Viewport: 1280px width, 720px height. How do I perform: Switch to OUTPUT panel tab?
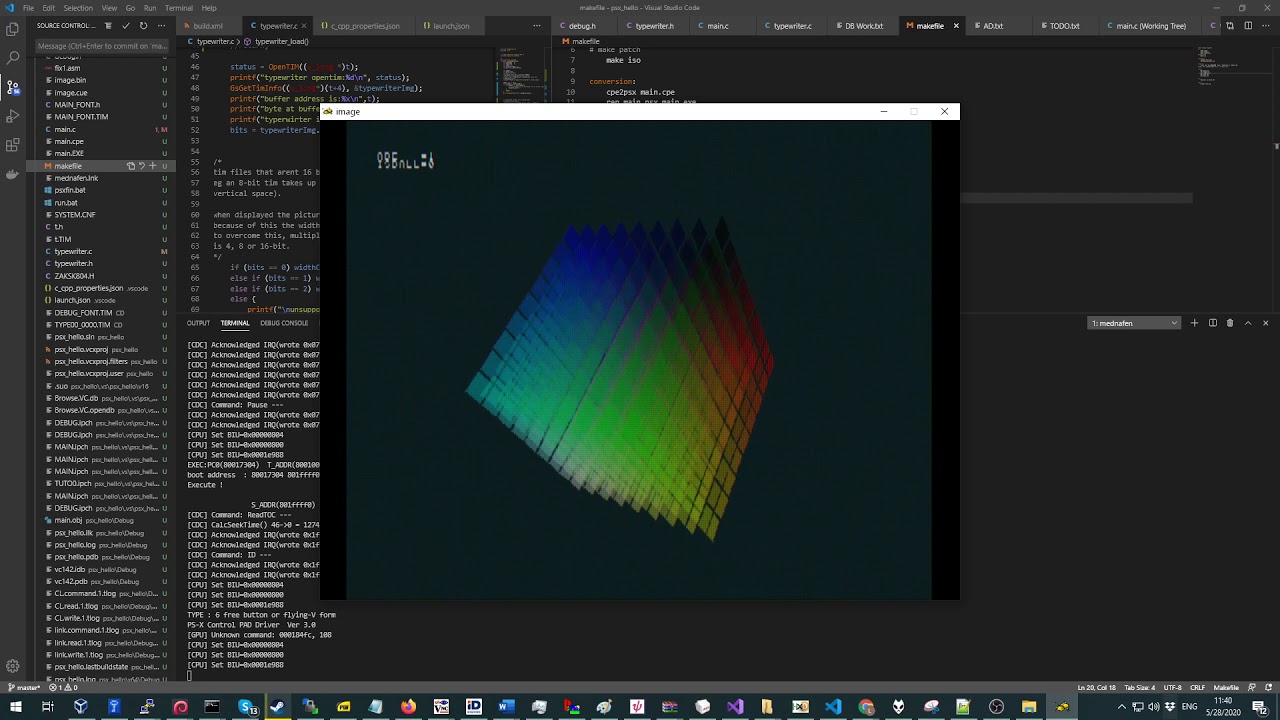pos(198,323)
